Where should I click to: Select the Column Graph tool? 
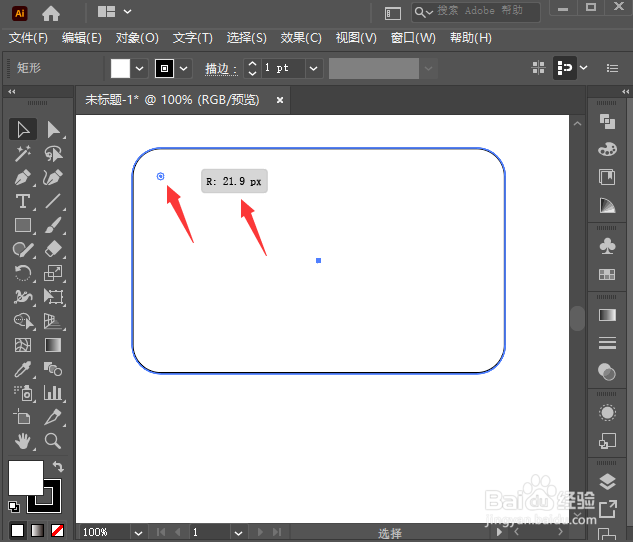53,393
